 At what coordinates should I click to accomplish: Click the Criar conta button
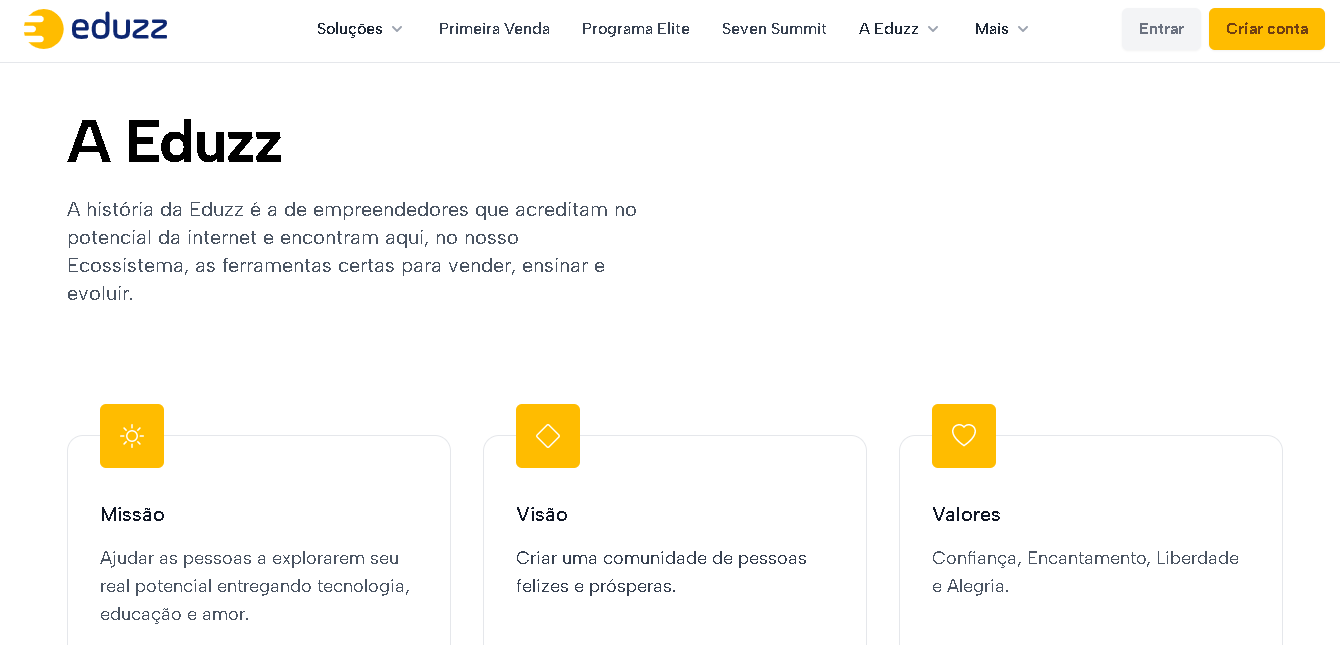coord(1266,29)
